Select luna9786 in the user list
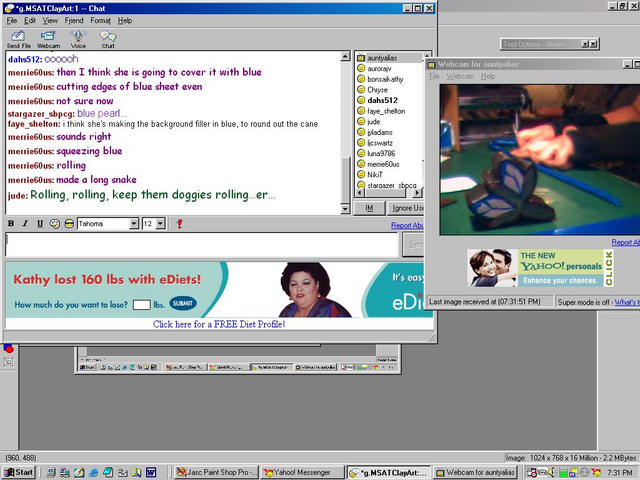Screen dimensions: 640x480 [x=381, y=153]
